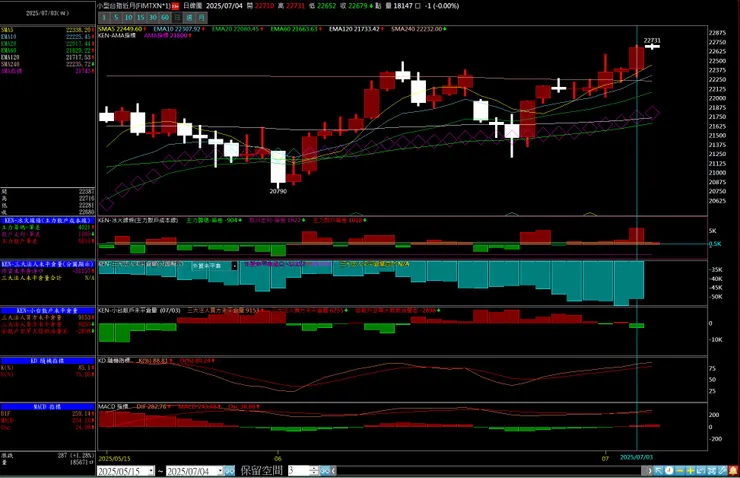
Task: Click the MACD 指標 sub-chart title
Action: pyautogui.click(x=113, y=406)
